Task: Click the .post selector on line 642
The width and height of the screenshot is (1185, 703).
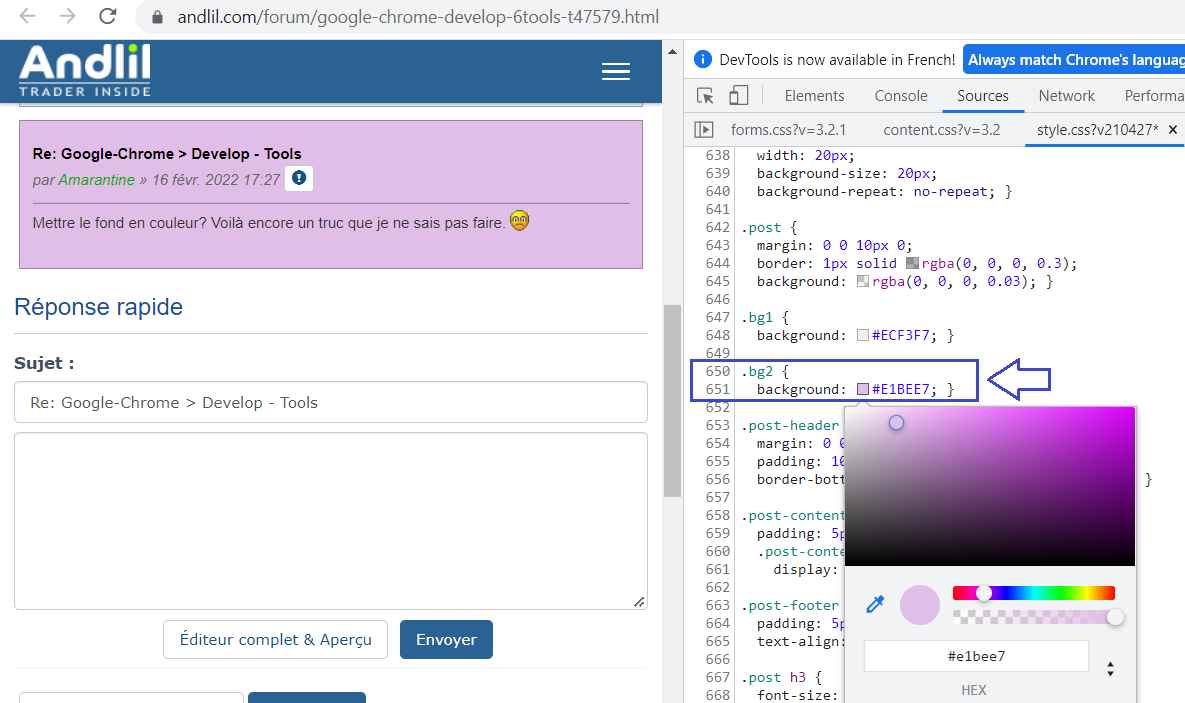Action: click(761, 228)
